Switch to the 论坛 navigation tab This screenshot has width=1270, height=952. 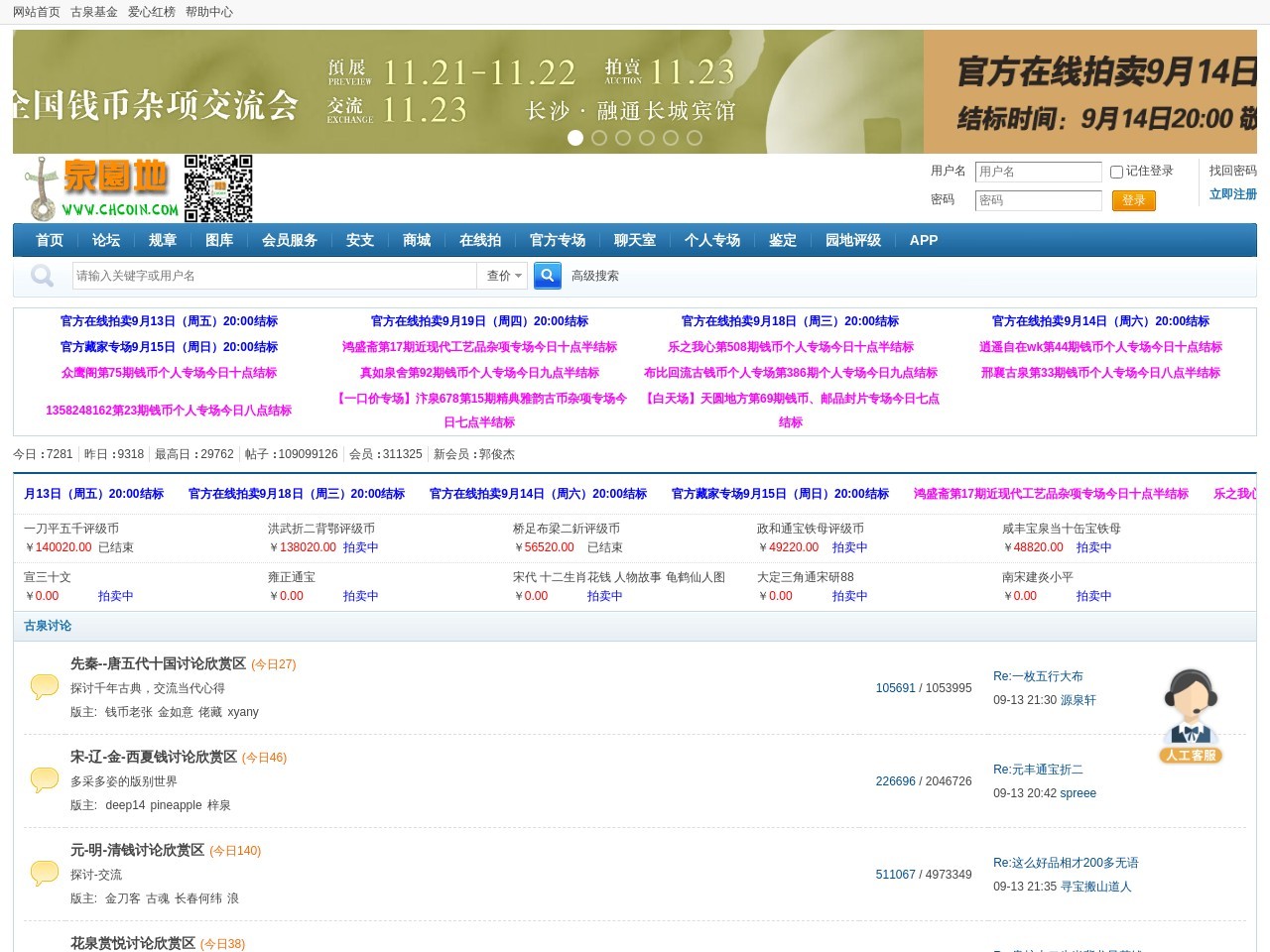[106, 240]
